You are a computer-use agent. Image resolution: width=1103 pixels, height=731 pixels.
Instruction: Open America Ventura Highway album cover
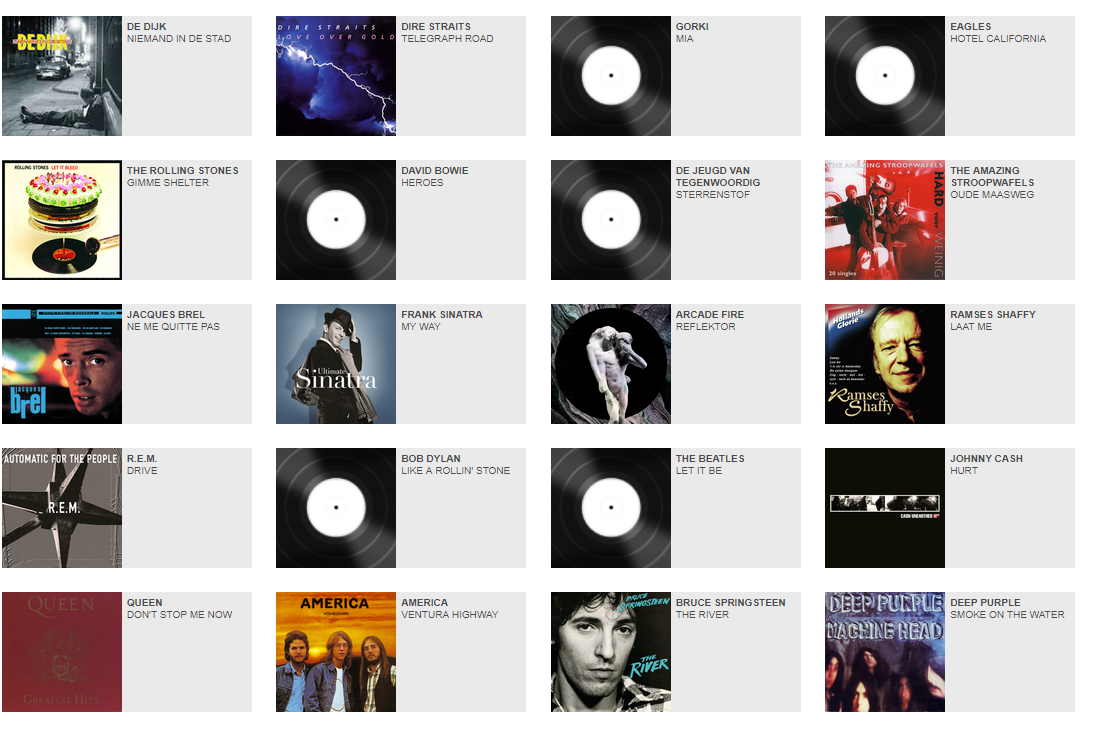tap(336, 651)
